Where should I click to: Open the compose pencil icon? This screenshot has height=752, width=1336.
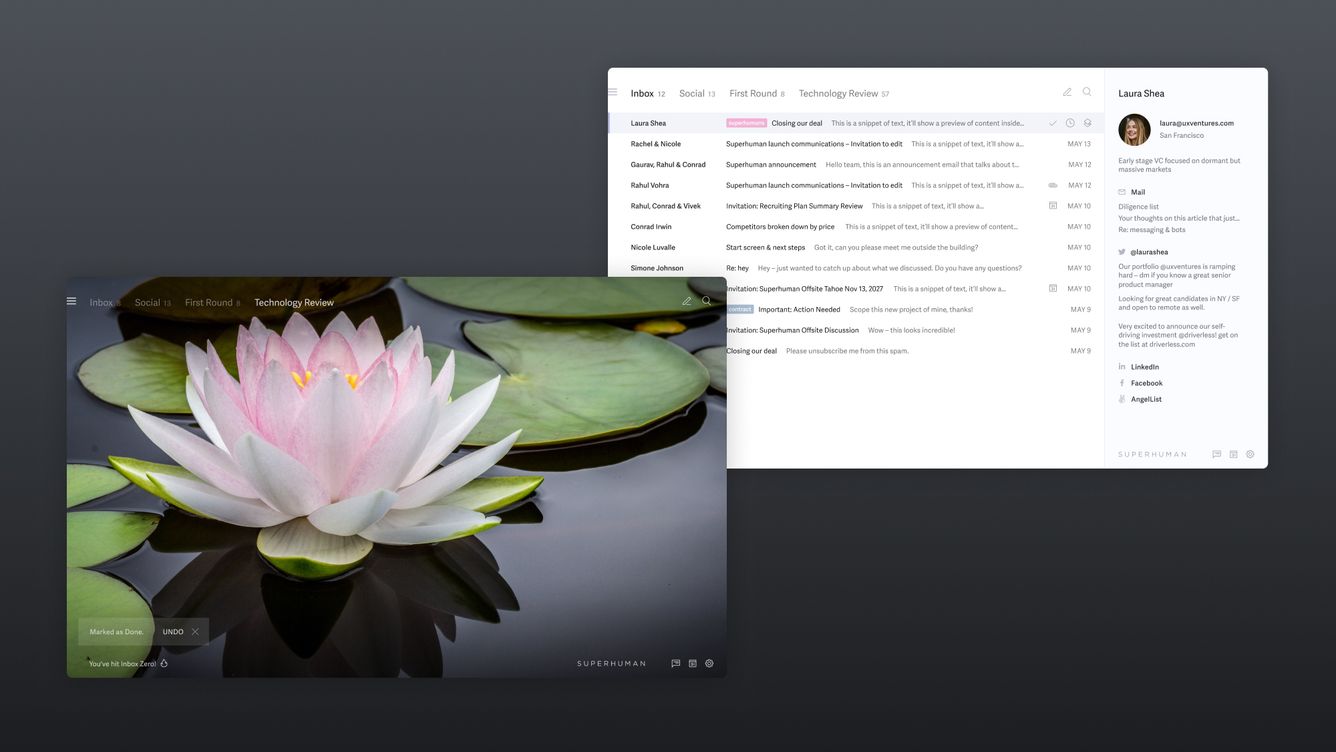1068,92
